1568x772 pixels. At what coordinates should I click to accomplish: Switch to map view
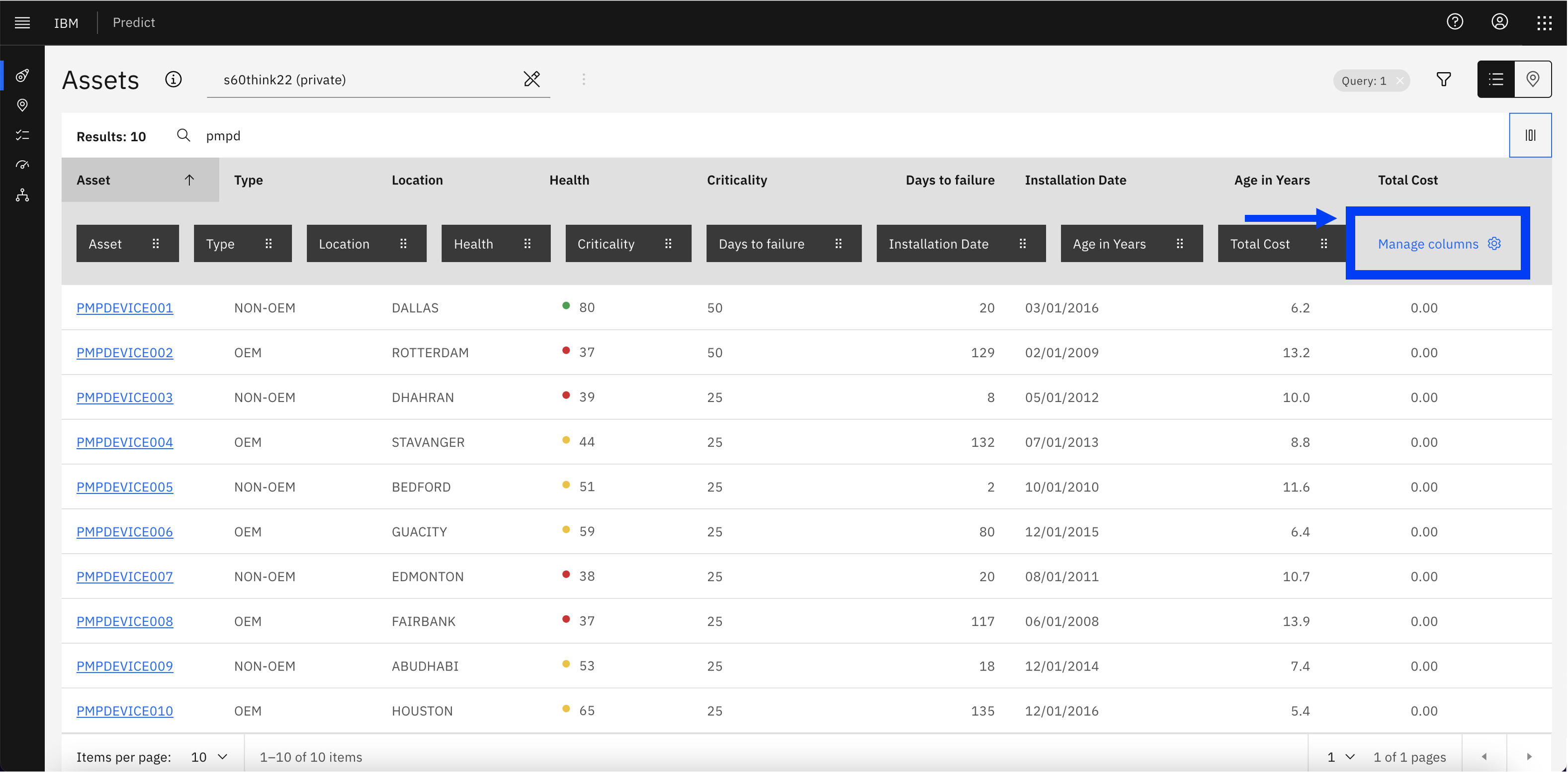click(1533, 79)
